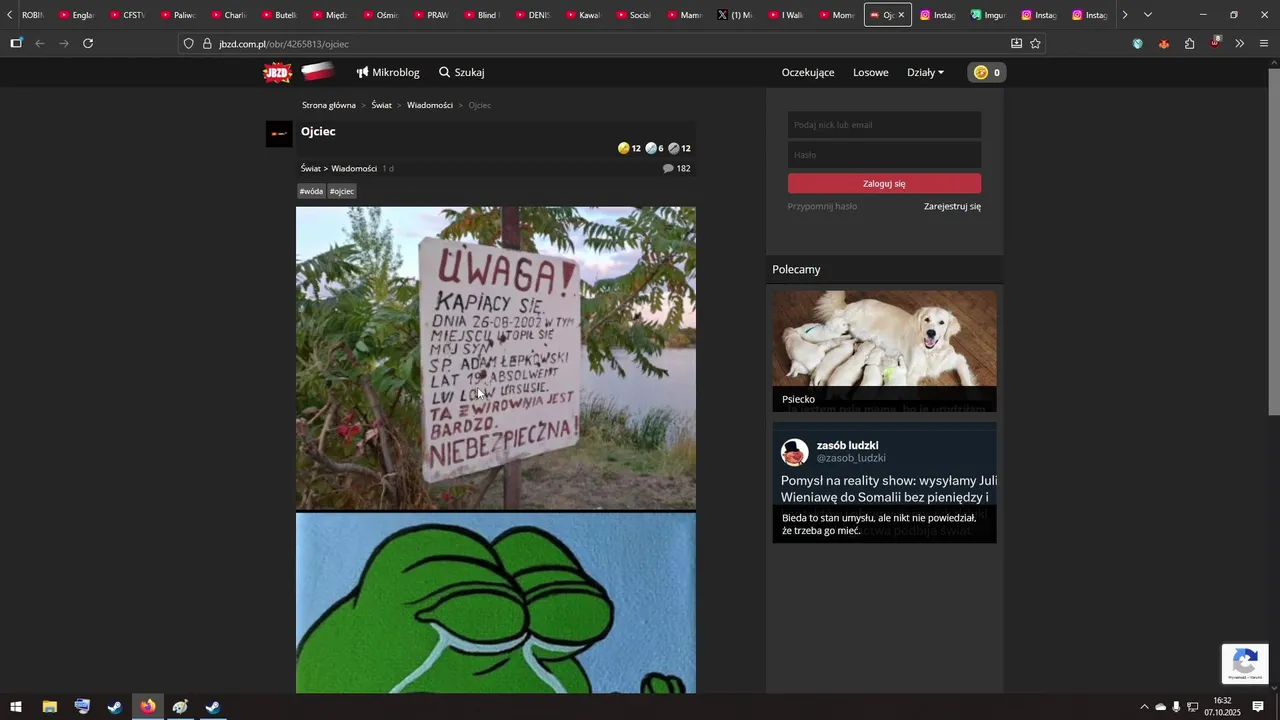Screen dimensions: 1280x720
Task: Click the page vertical scrollbar thumb
Action: click(x=1274, y=242)
